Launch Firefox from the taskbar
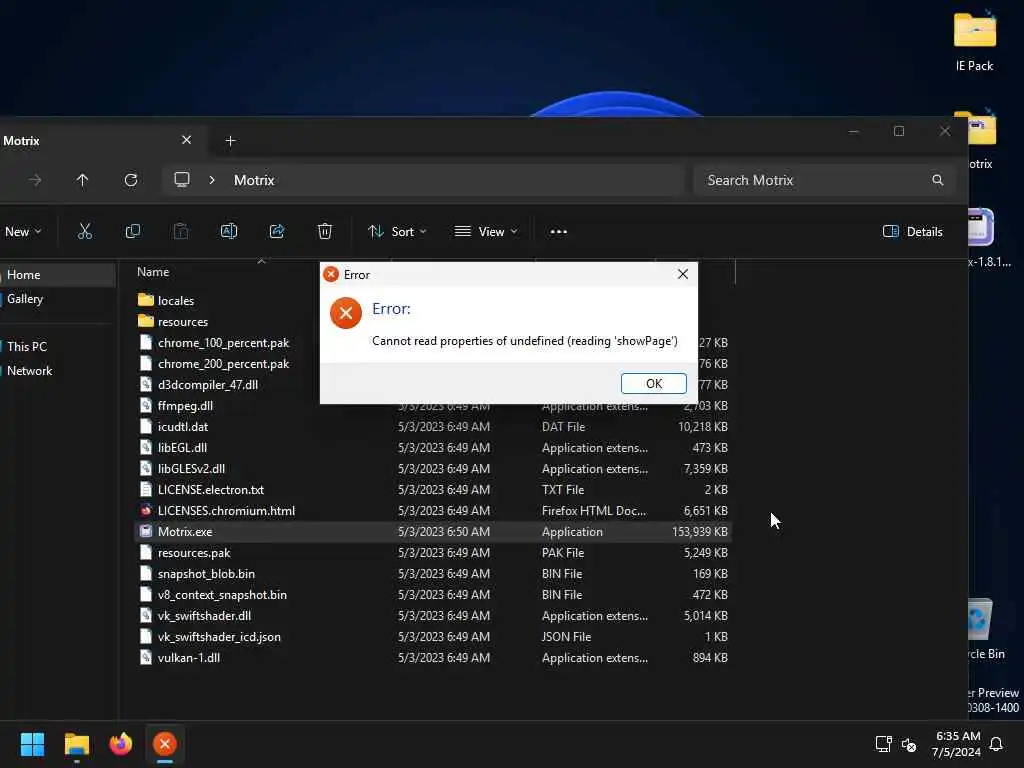Image resolution: width=1024 pixels, height=768 pixels. pos(121,744)
